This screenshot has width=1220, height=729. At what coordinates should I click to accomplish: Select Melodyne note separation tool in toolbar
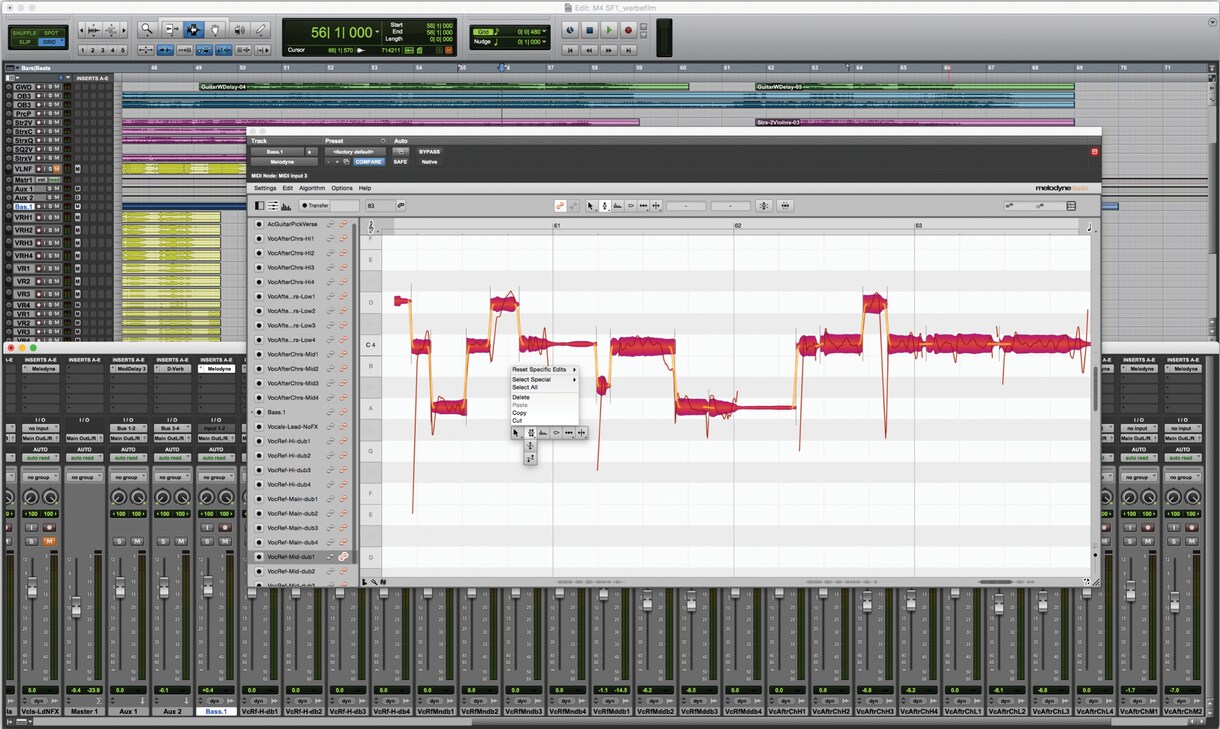coord(656,206)
